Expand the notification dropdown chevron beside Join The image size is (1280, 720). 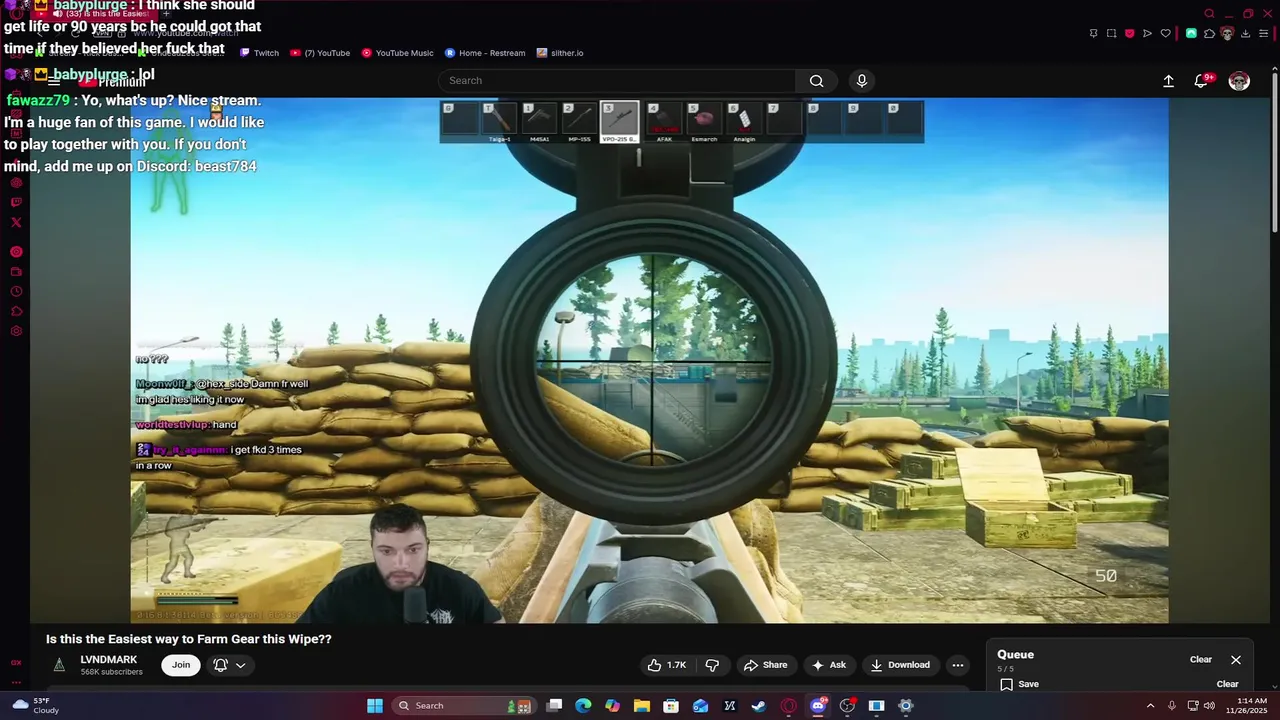[240, 665]
